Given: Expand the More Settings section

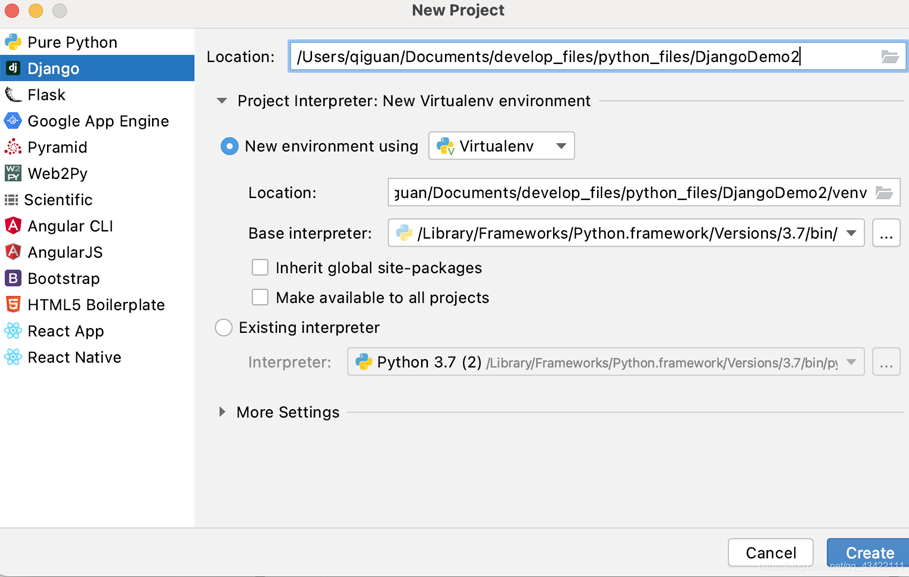Looking at the screenshot, I should click(222, 412).
